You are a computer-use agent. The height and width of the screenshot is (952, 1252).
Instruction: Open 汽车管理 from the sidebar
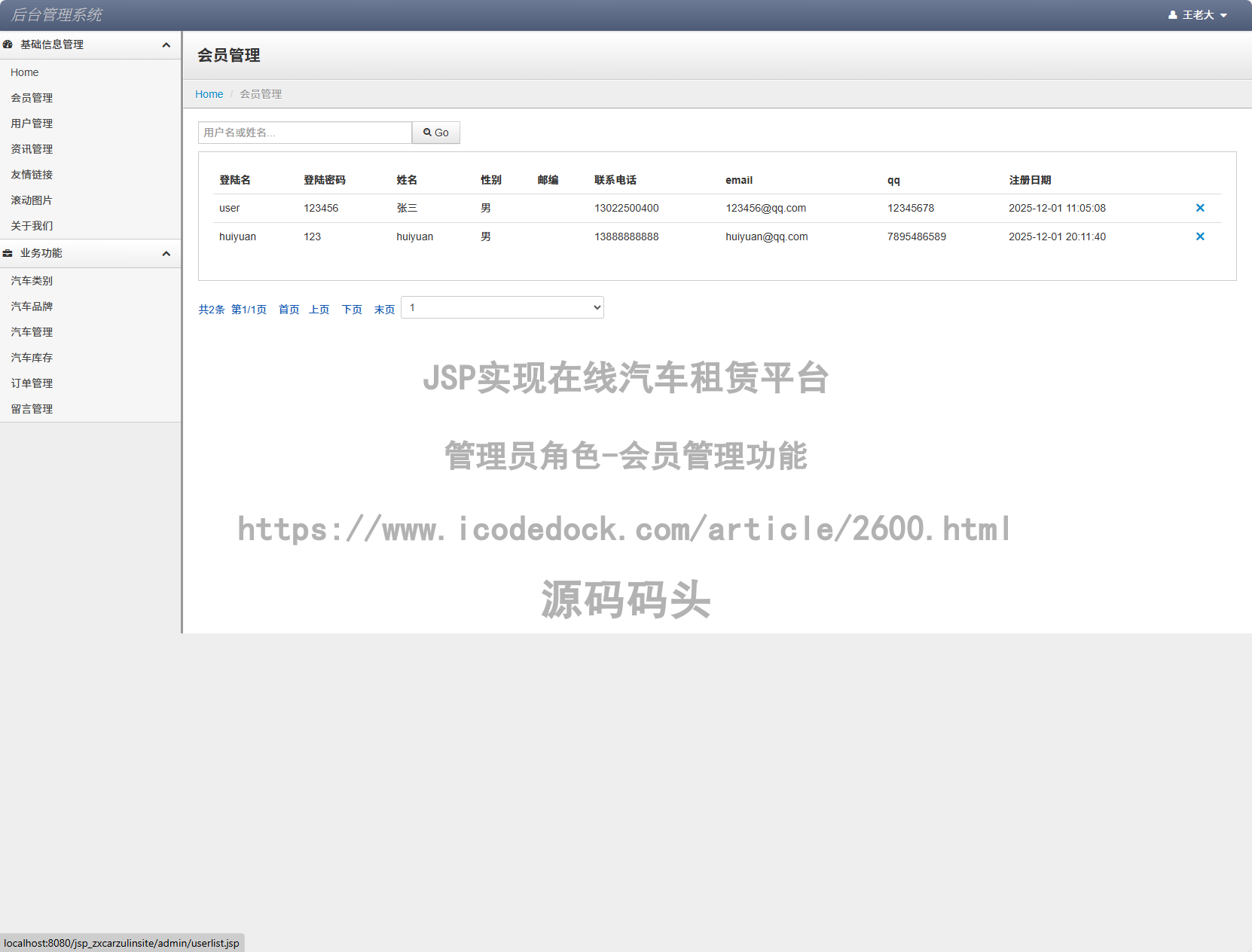pyautogui.click(x=32, y=331)
